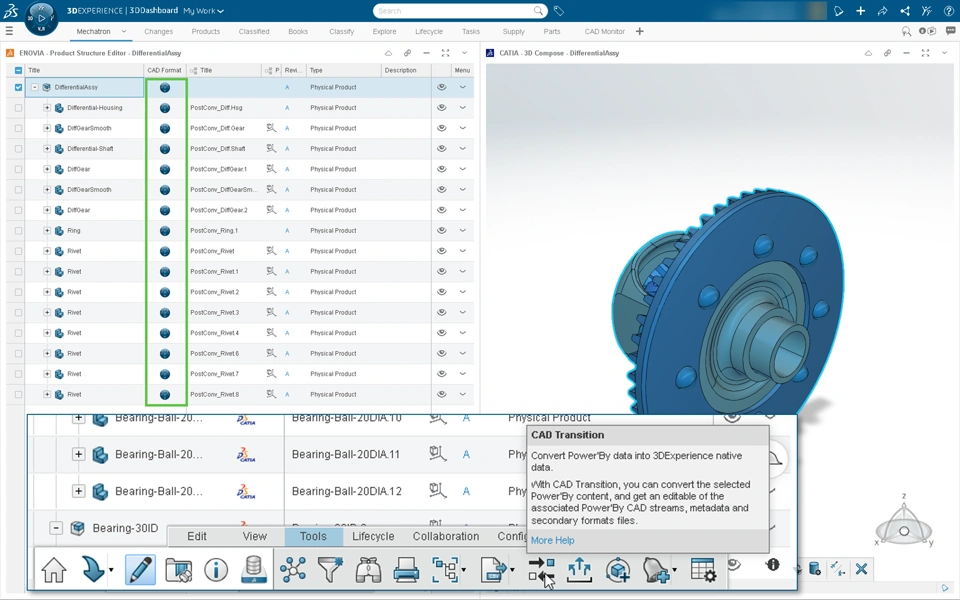Check the Differential-Housing row checkbox
The image size is (960, 600).
click(18, 108)
